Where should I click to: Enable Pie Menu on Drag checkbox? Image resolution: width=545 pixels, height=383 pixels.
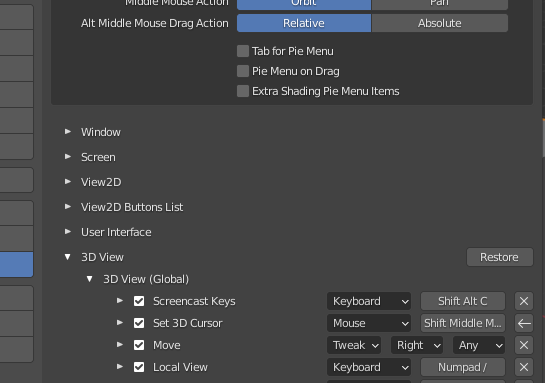click(x=243, y=71)
